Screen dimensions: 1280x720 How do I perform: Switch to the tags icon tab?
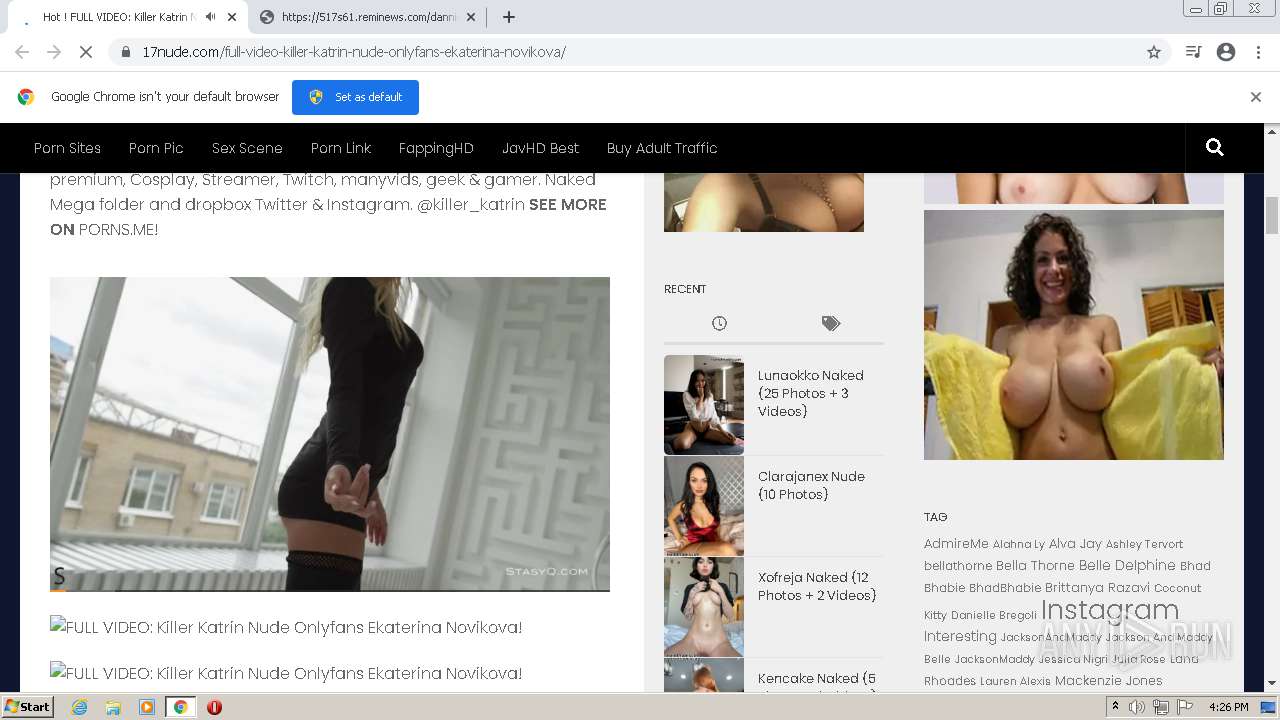[x=831, y=323]
